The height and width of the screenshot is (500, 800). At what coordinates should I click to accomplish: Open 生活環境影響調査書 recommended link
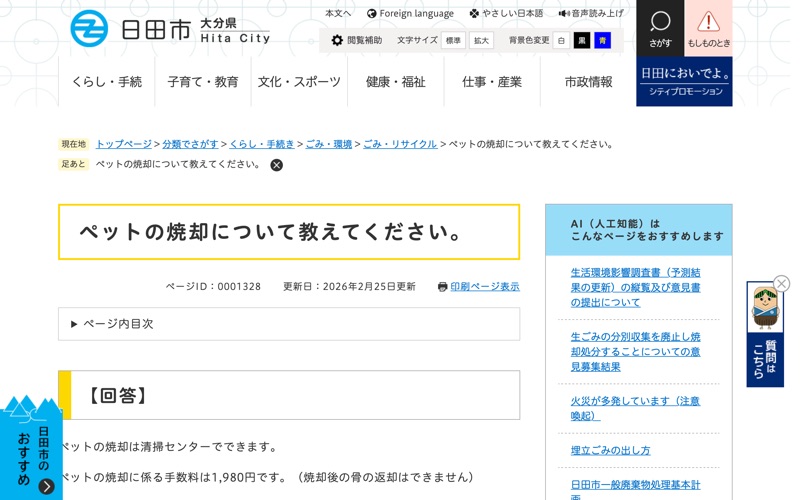coord(635,287)
